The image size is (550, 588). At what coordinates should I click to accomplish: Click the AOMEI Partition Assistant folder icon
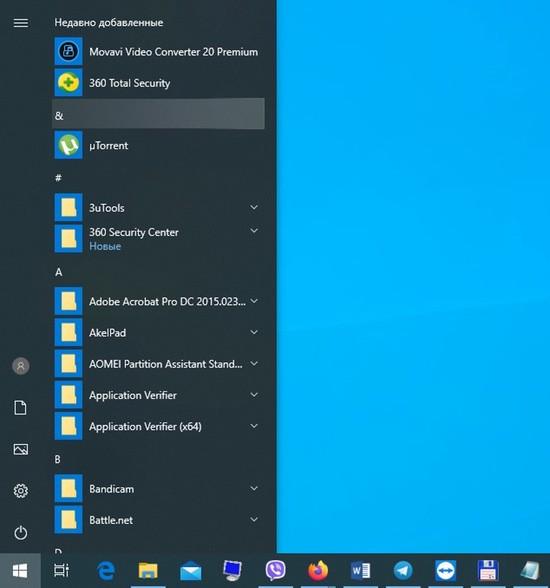point(69,363)
